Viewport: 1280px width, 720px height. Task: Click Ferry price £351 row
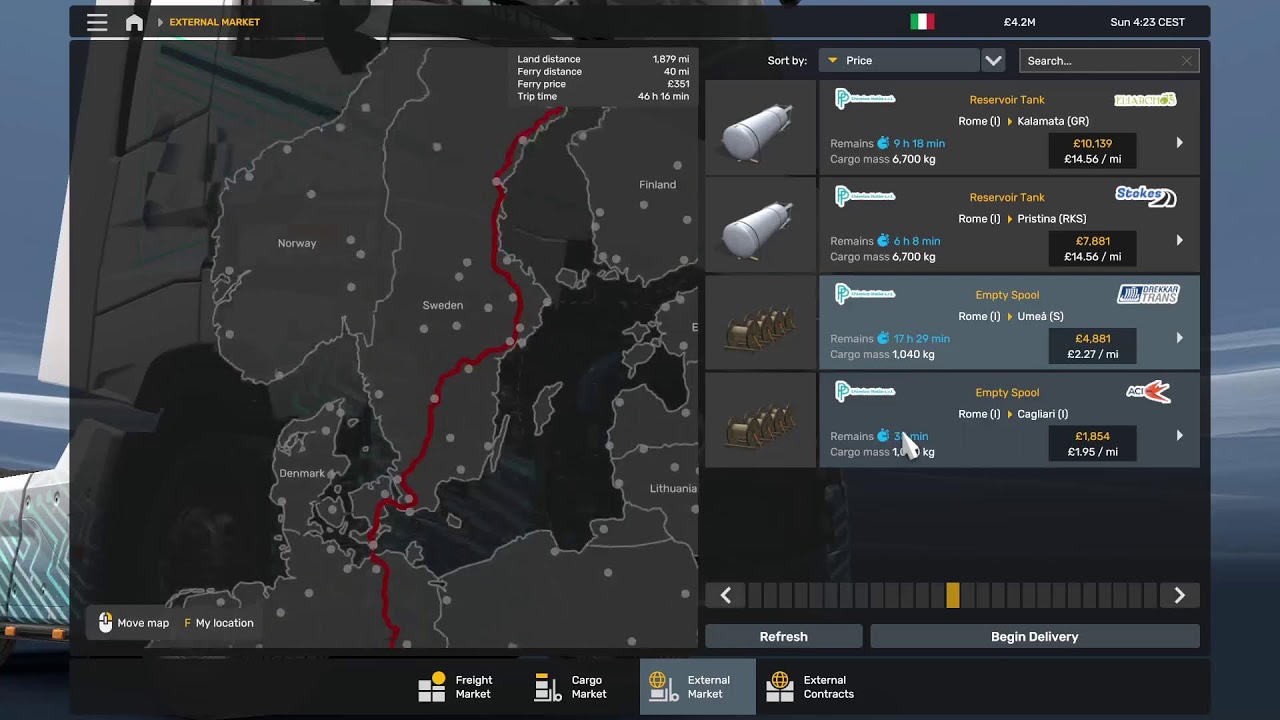pos(603,84)
